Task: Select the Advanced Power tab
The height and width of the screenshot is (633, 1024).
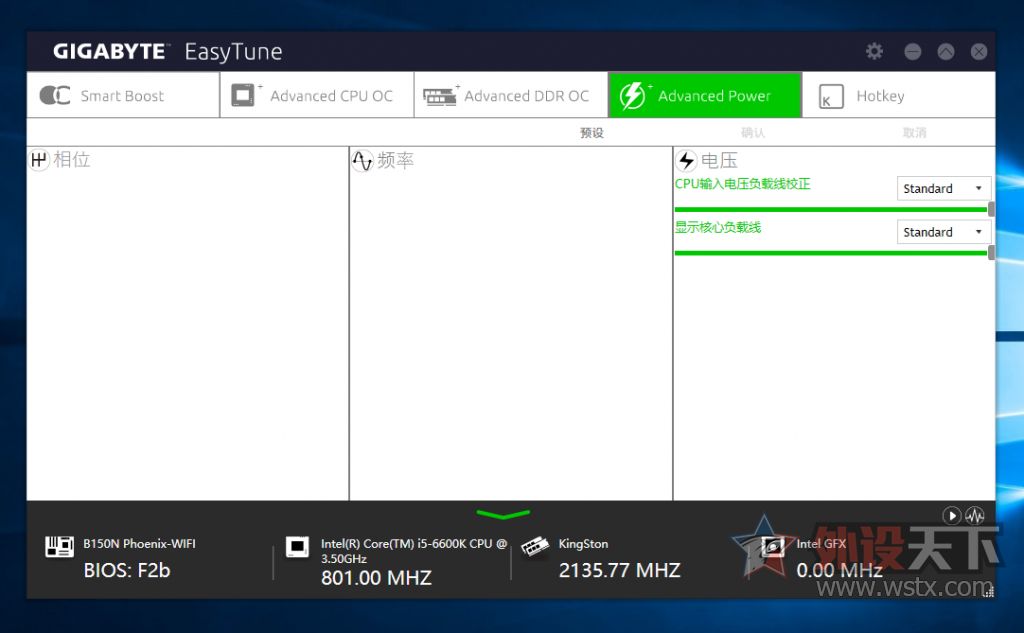Action: pos(705,95)
